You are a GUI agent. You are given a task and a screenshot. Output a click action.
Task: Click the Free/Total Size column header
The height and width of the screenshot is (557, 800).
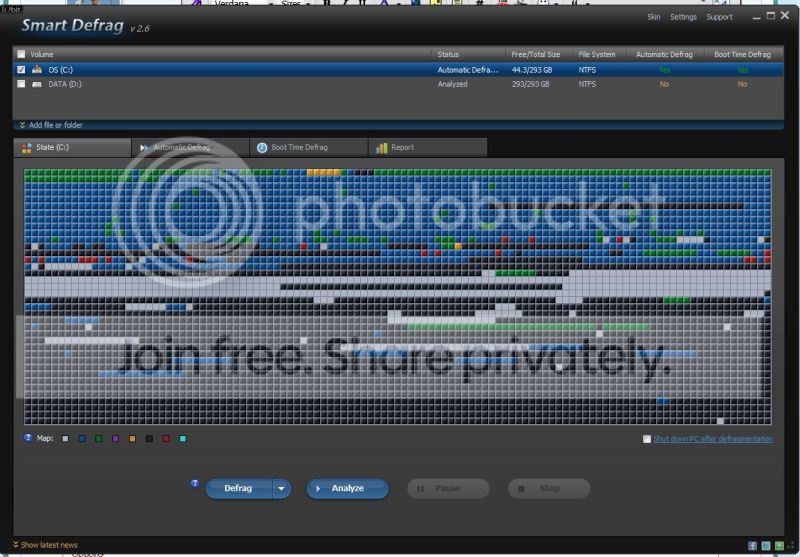(x=536, y=54)
